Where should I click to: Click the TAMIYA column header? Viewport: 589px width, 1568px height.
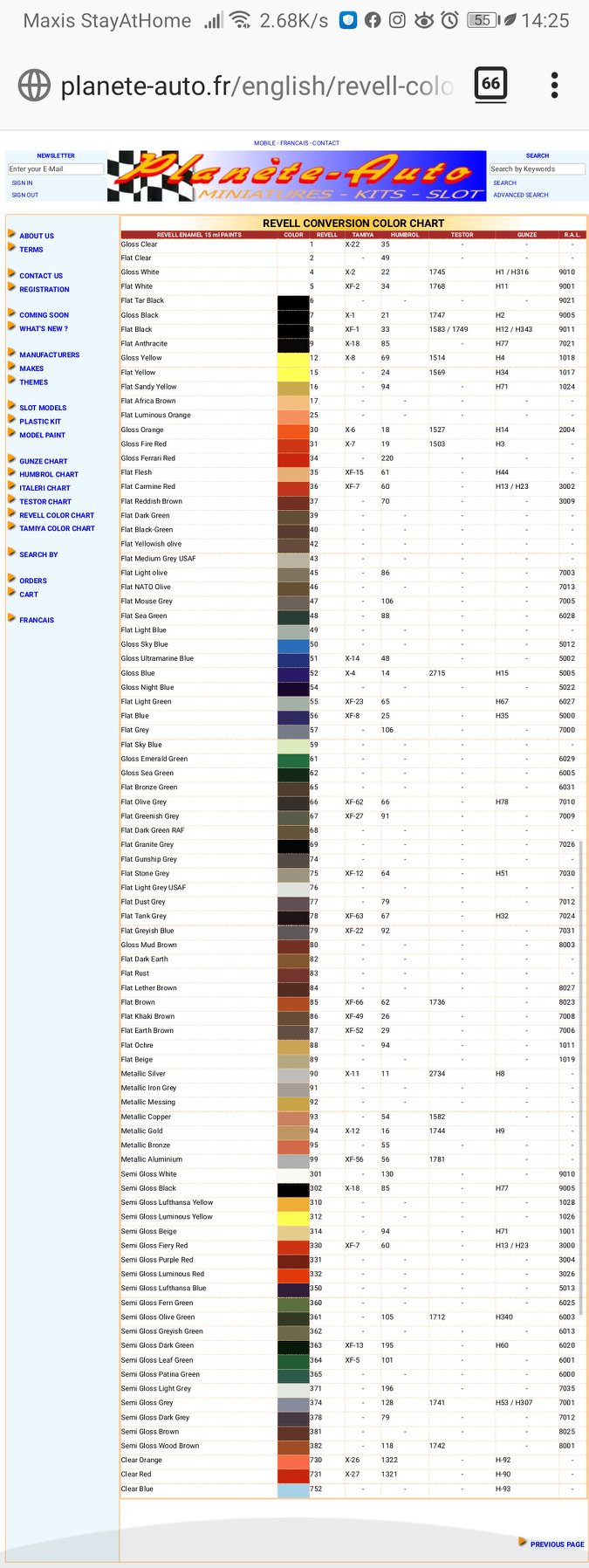(x=363, y=235)
